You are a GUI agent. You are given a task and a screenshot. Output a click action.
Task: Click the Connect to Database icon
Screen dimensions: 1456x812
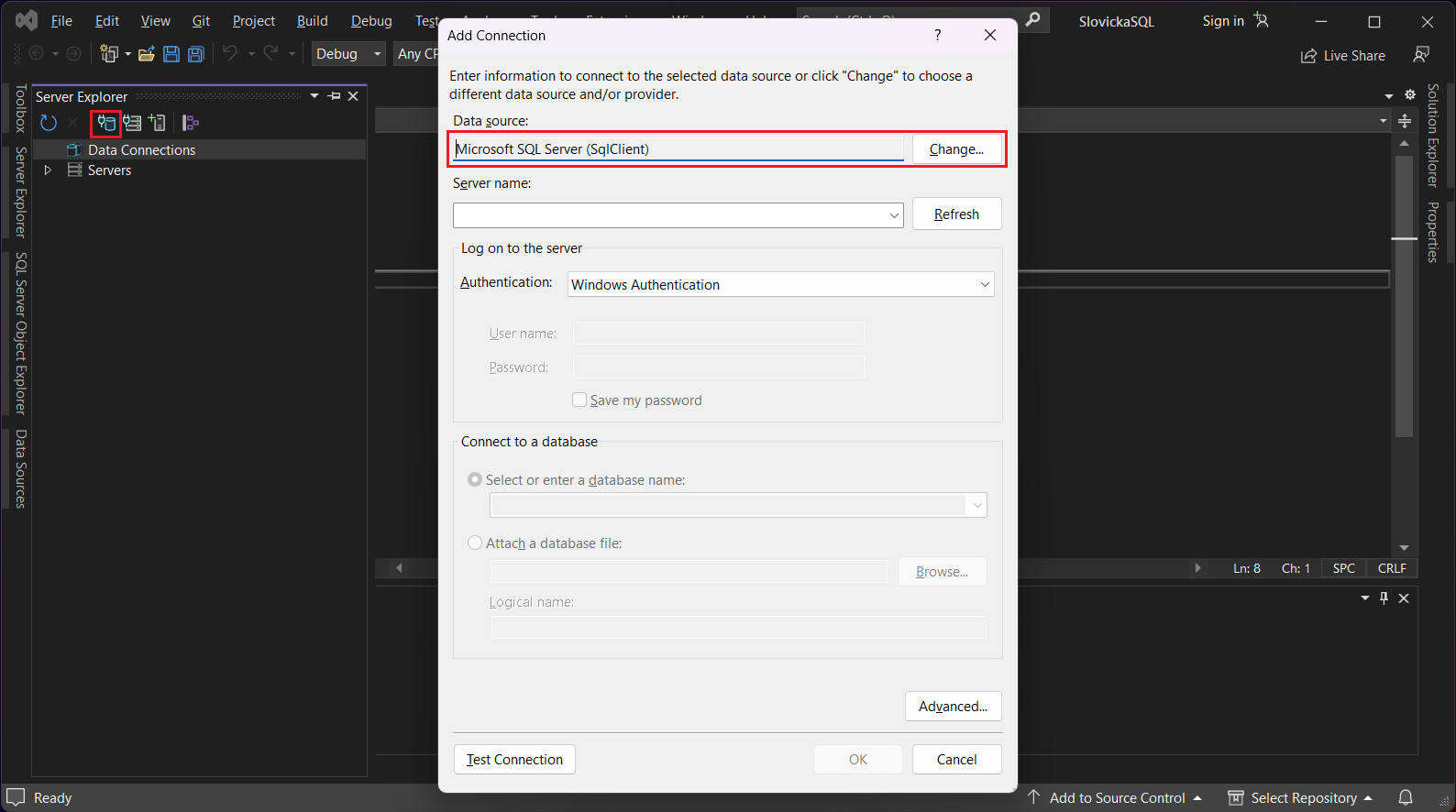click(x=106, y=123)
